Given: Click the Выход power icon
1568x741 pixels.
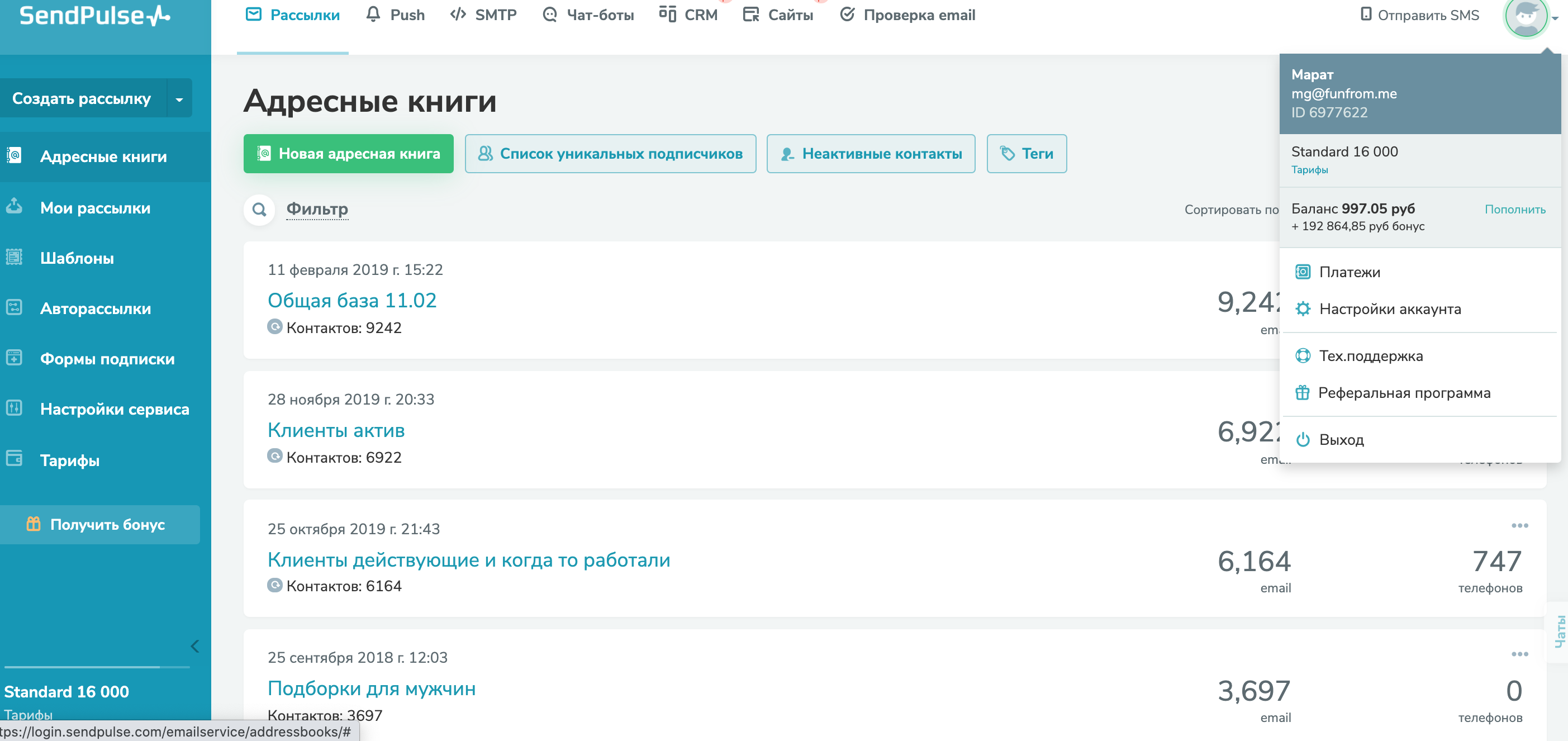Looking at the screenshot, I should [x=1302, y=440].
